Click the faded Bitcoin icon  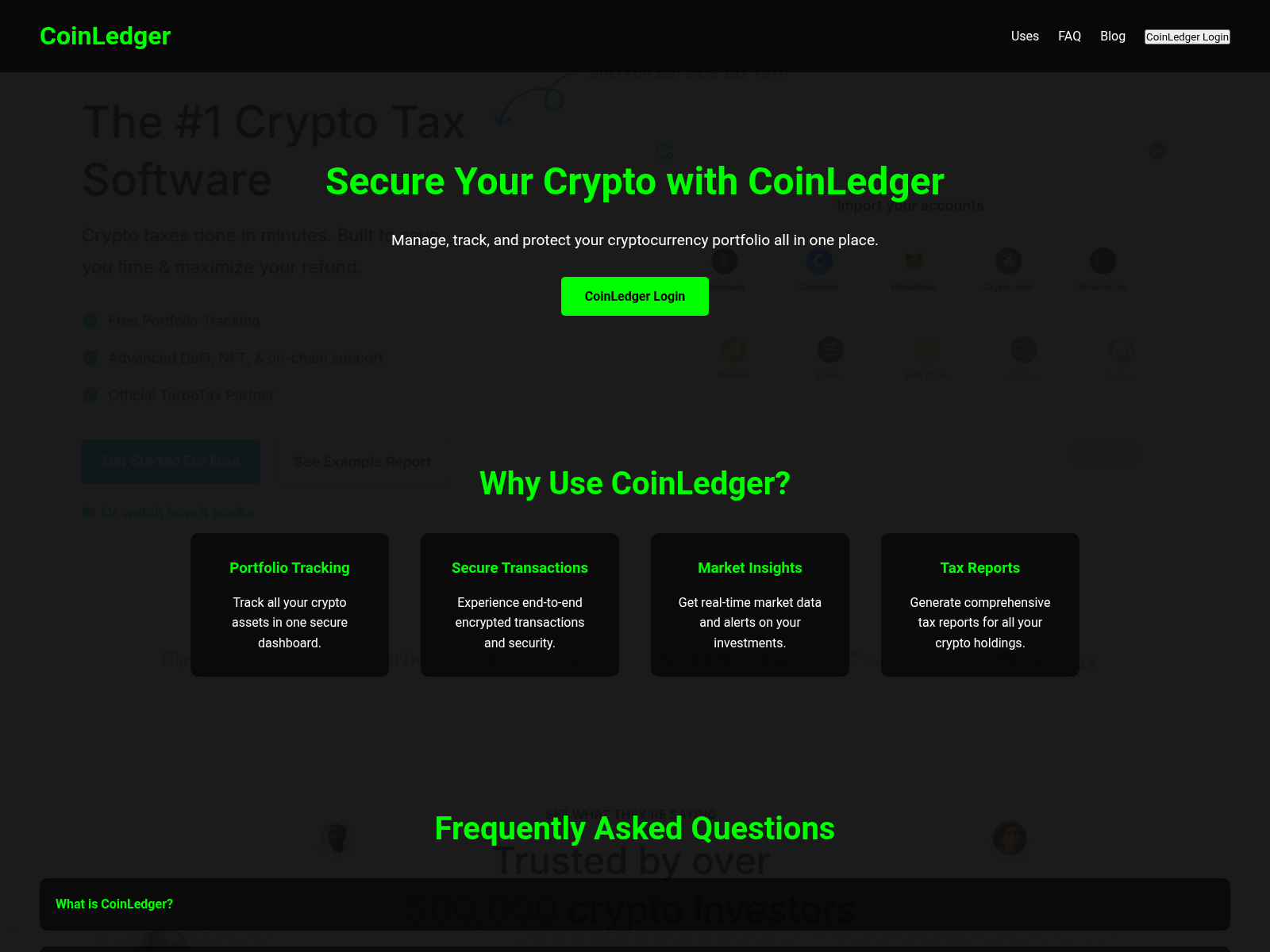click(x=733, y=349)
